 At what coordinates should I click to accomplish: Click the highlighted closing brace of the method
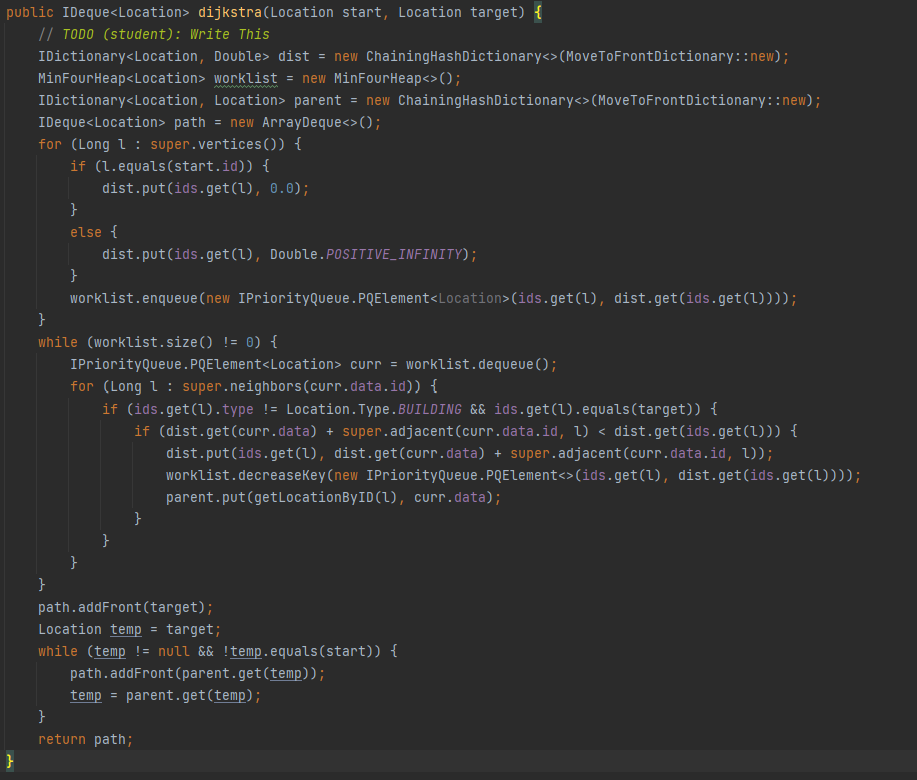tap(10, 761)
